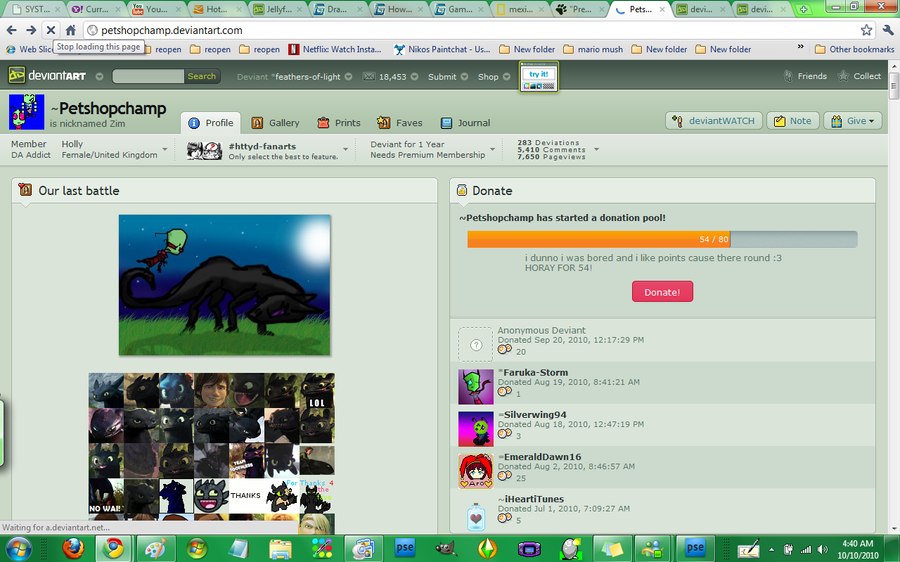The image size is (900, 562).
Task: Open the messages envelope icon showing 18,453
Action: tap(368, 76)
